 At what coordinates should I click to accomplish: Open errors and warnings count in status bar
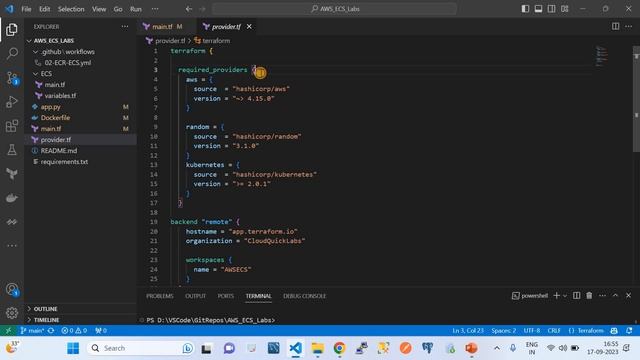click(x=74, y=331)
